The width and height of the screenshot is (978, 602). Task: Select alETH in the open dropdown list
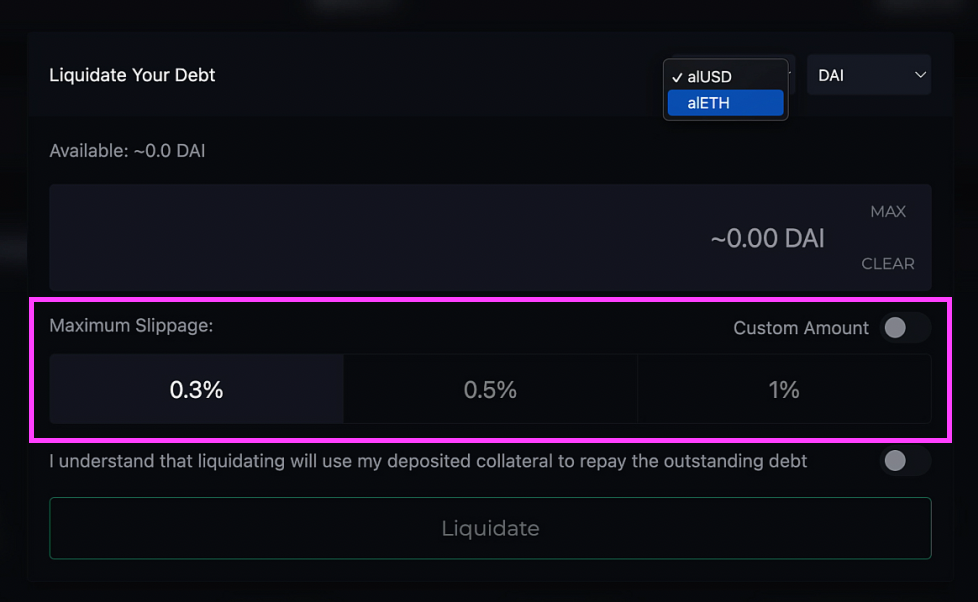(725, 103)
